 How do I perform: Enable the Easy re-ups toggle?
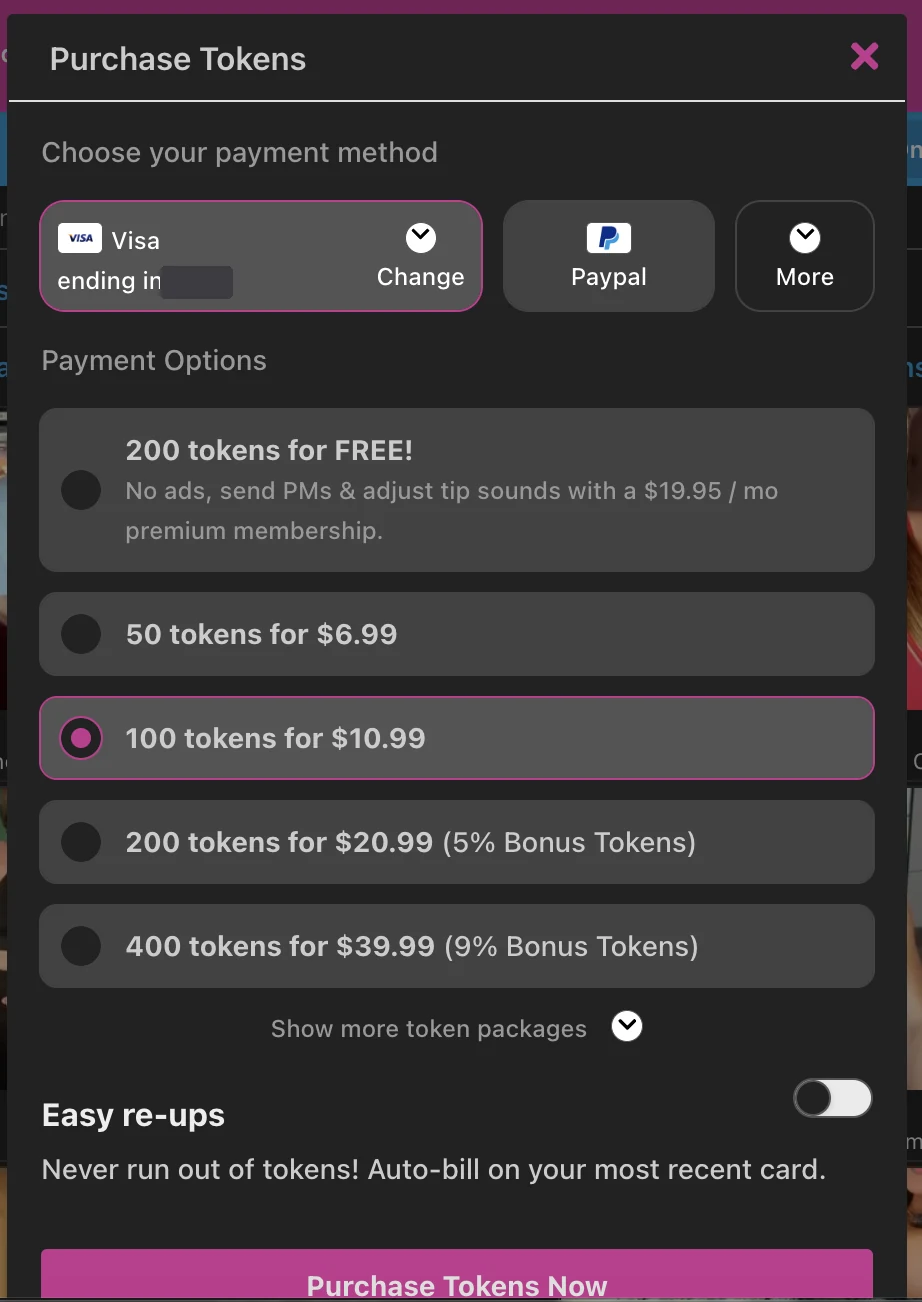[833, 1098]
